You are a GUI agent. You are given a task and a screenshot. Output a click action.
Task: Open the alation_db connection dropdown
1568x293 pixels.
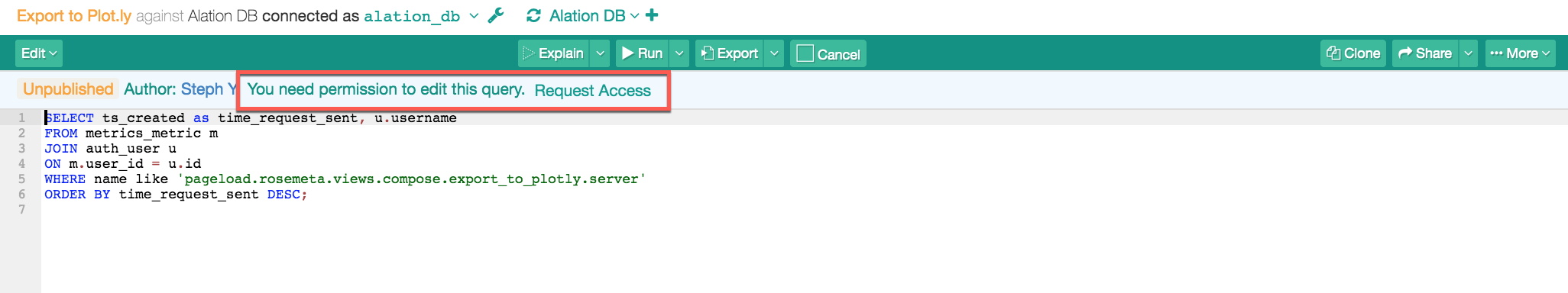pos(474,16)
